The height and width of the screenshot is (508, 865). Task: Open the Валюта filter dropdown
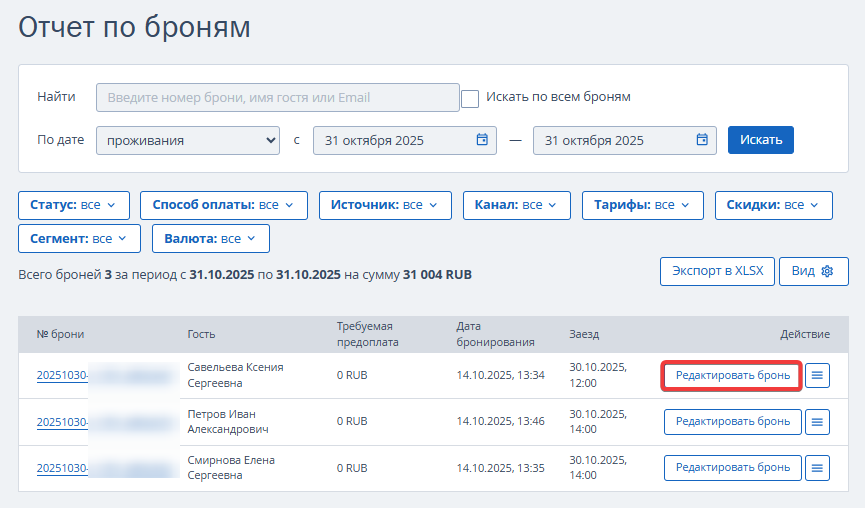pos(210,239)
